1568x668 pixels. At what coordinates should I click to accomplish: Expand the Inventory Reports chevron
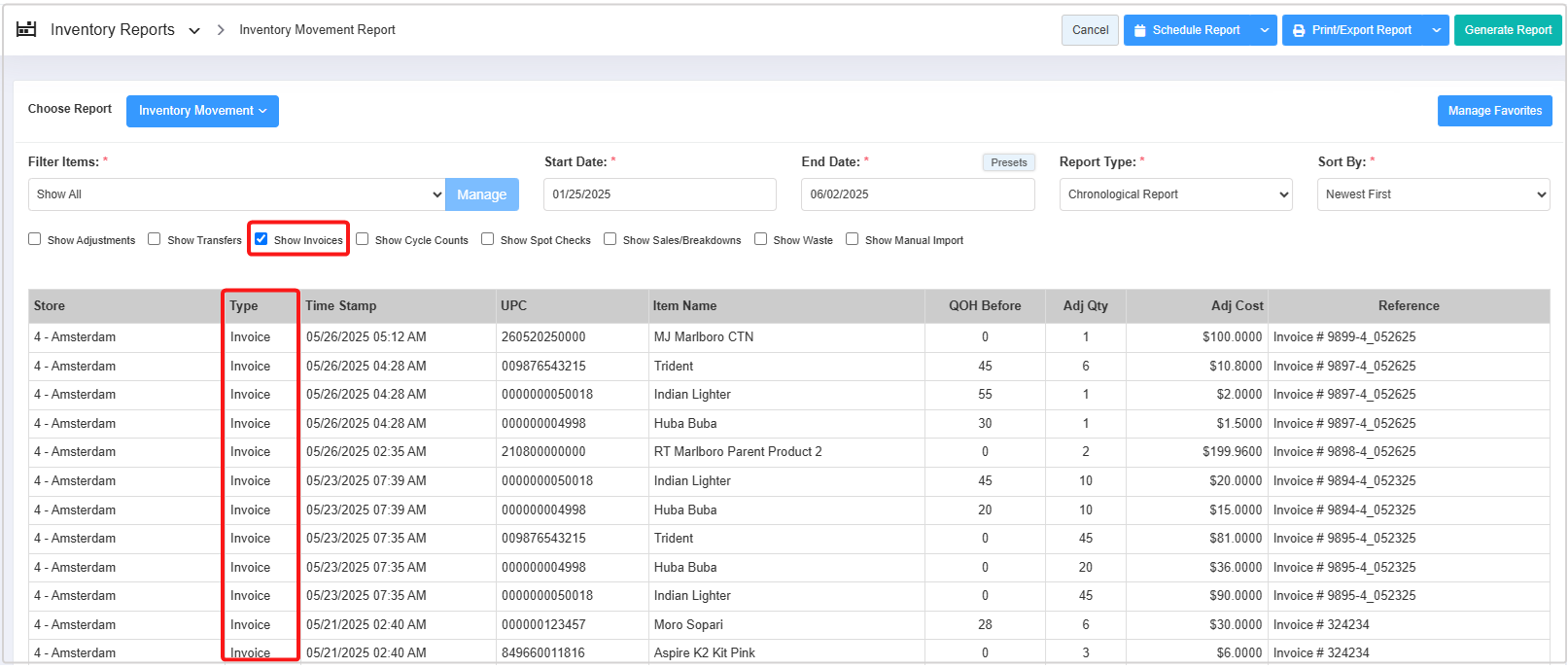(194, 31)
